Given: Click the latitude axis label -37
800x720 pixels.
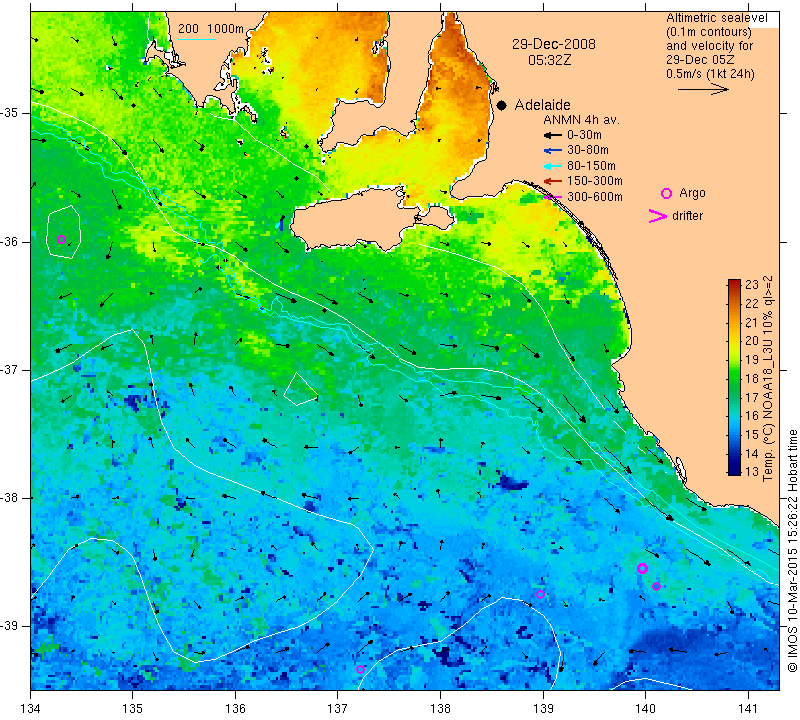Looking at the screenshot, I should [9, 369].
